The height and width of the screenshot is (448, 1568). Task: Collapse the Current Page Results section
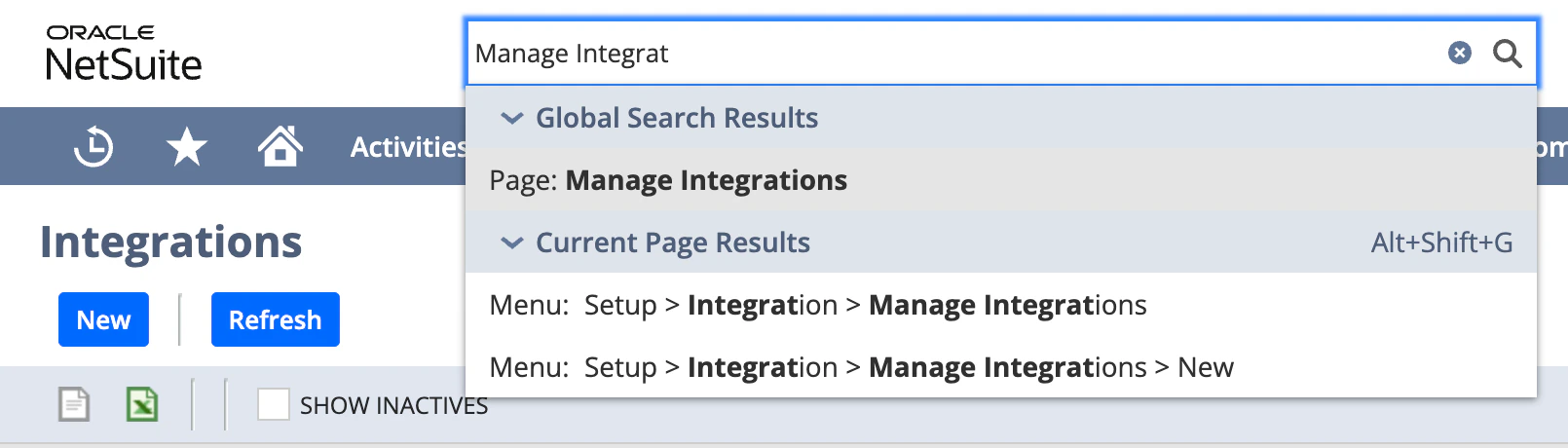point(511,243)
